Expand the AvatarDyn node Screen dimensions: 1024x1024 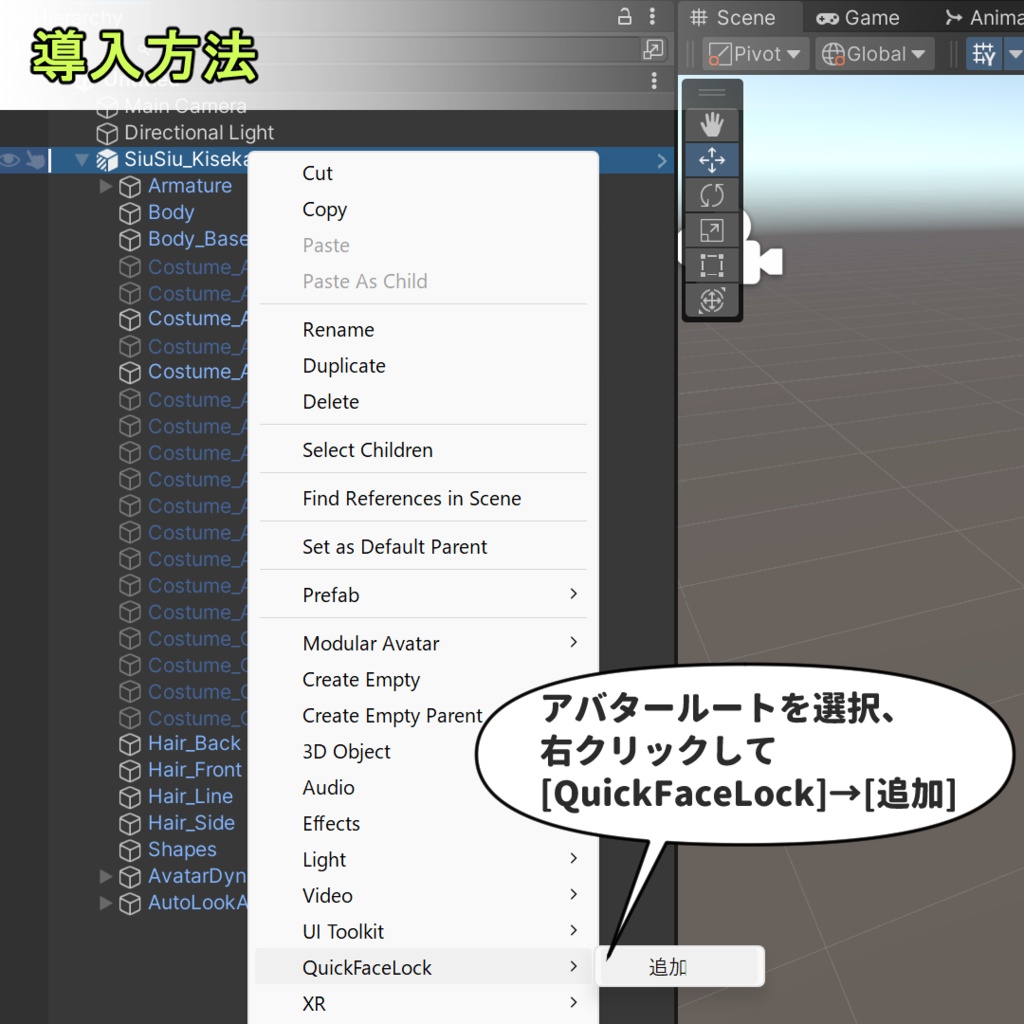pos(105,876)
